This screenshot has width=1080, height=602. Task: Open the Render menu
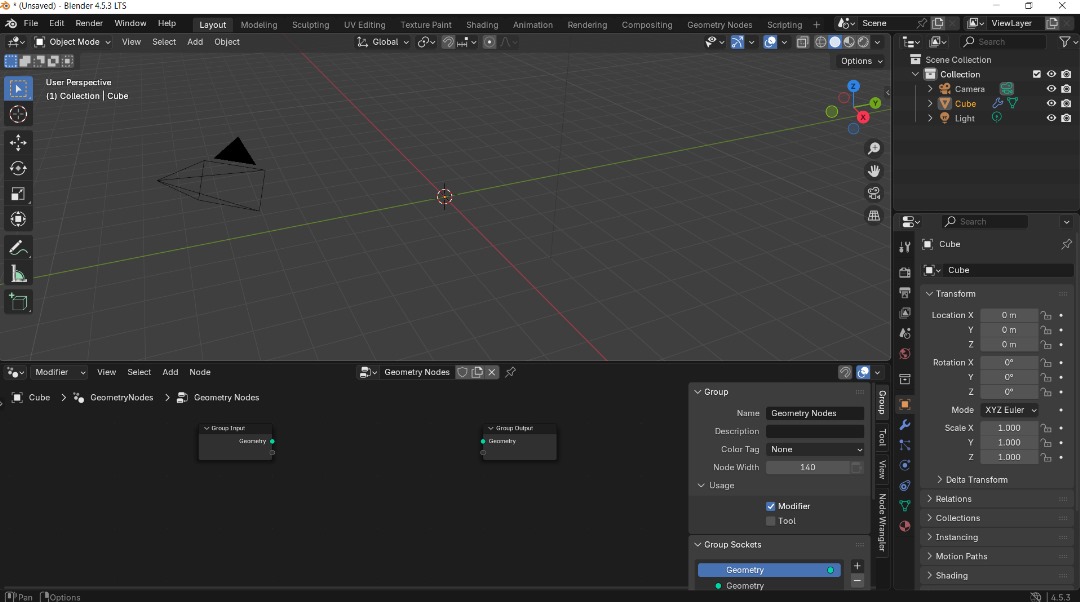click(89, 23)
